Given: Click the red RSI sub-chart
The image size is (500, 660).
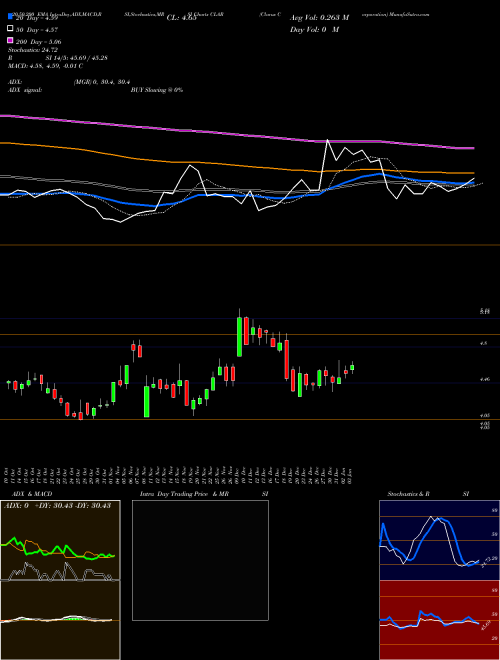Looking at the screenshot, I should 439,620.
